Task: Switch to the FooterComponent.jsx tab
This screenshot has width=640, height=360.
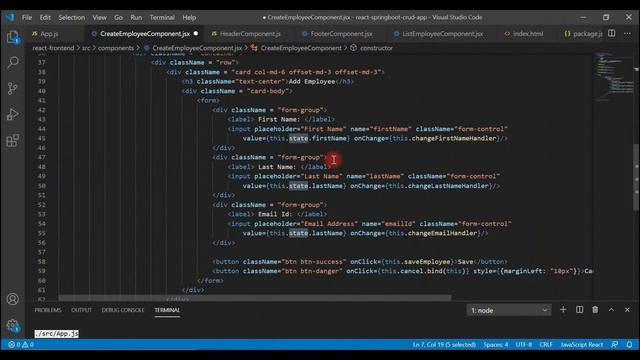Action: (341, 34)
